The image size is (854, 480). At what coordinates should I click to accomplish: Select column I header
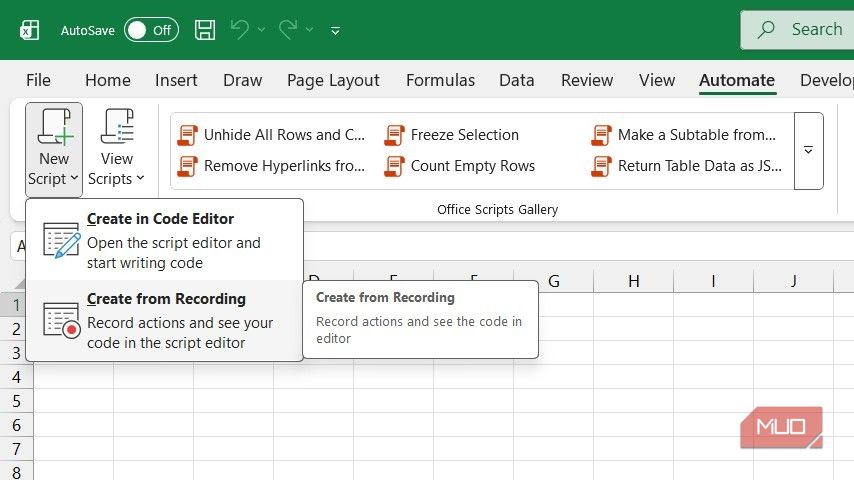[x=713, y=281]
